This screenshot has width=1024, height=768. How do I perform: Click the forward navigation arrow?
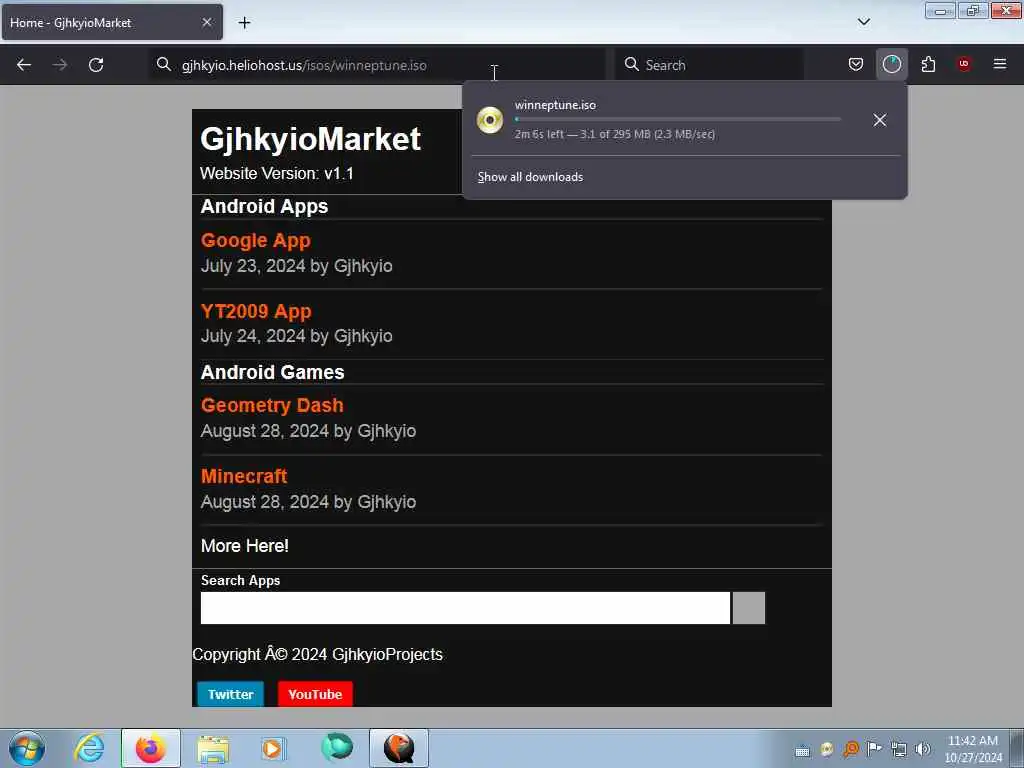60,65
